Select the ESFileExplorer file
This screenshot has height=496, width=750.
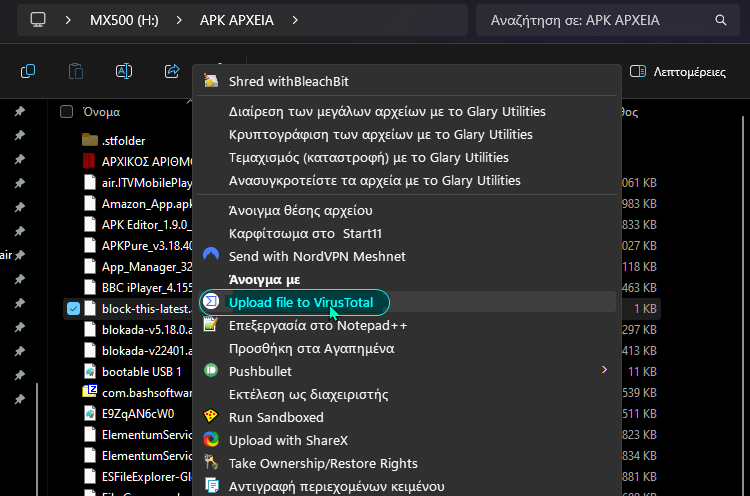147,476
